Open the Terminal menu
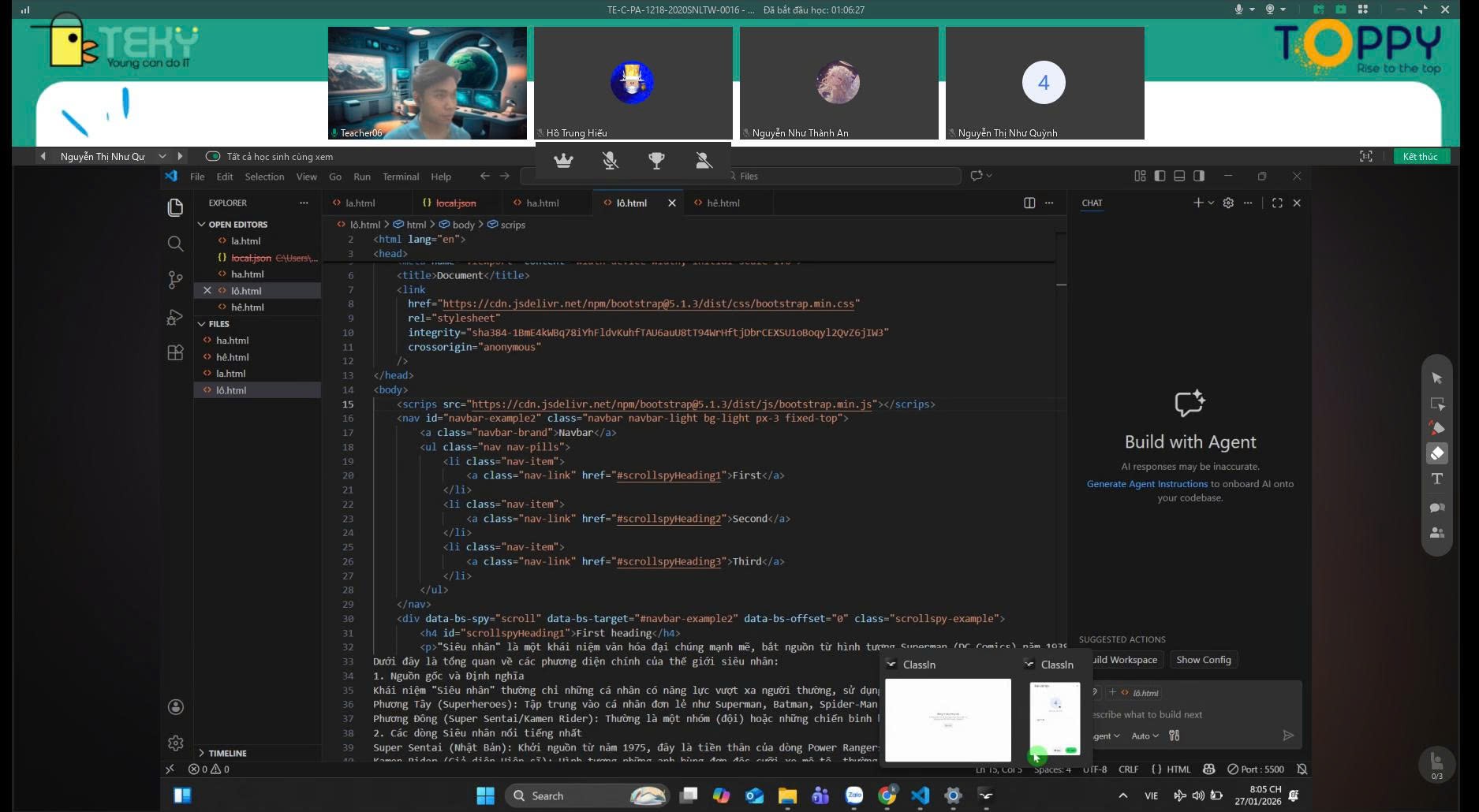 [x=401, y=177]
